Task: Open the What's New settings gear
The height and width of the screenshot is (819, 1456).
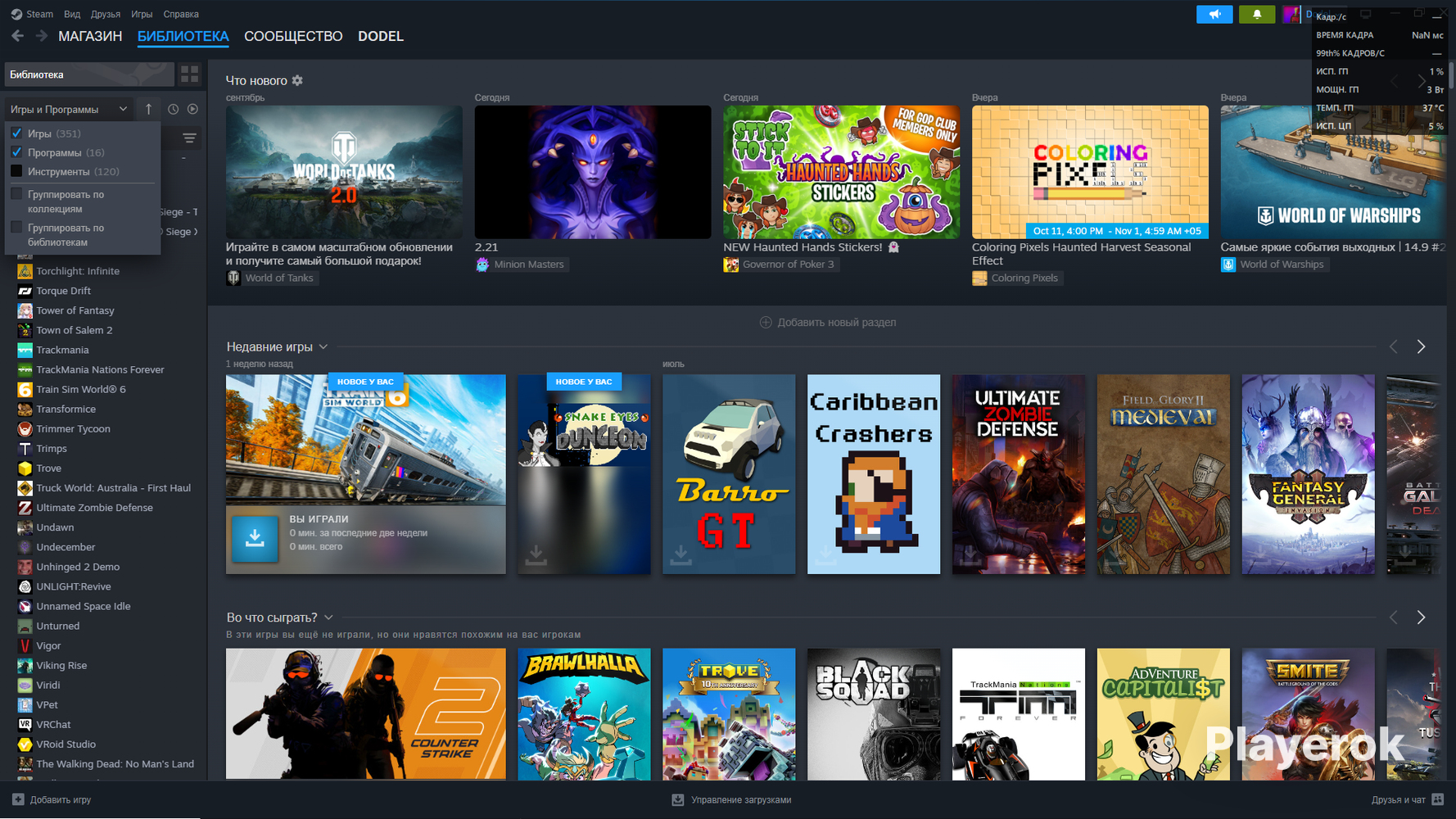Action: coord(297,80)
